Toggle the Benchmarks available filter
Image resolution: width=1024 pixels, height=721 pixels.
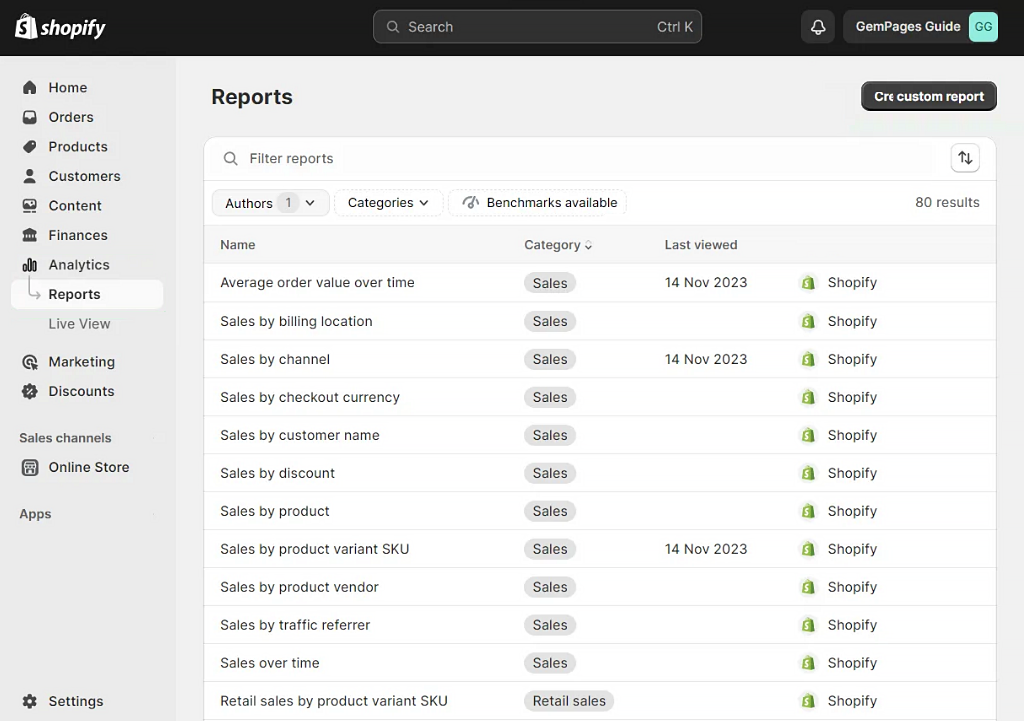pyautogui.click(x=537, y=202)
